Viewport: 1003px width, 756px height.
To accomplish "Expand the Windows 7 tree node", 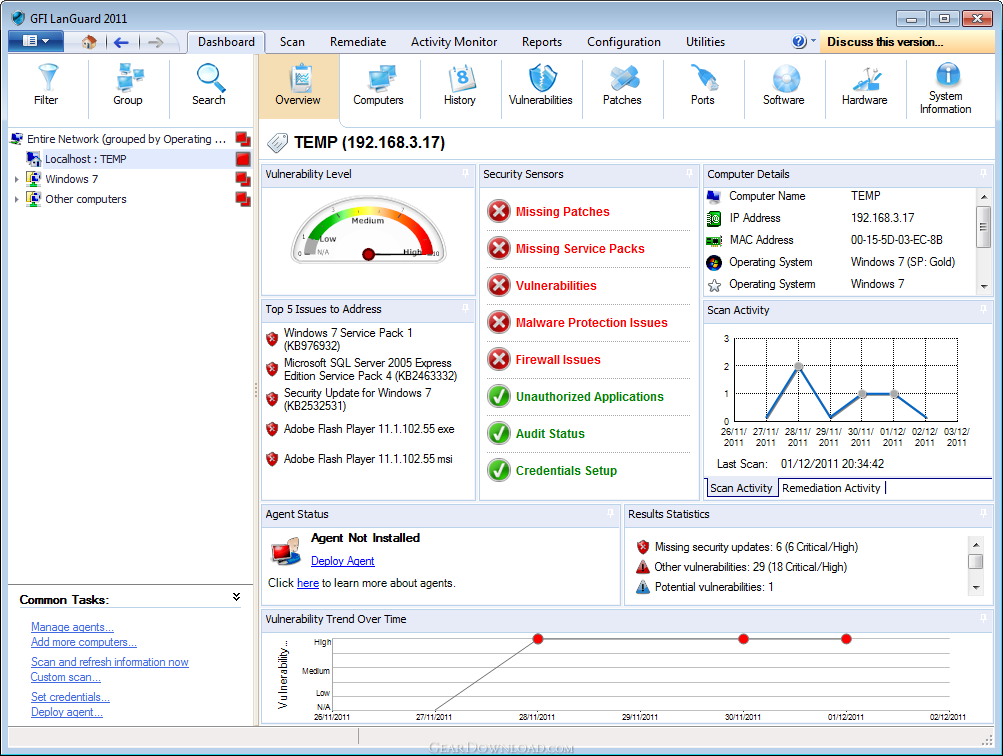I will tap(17, 179).
